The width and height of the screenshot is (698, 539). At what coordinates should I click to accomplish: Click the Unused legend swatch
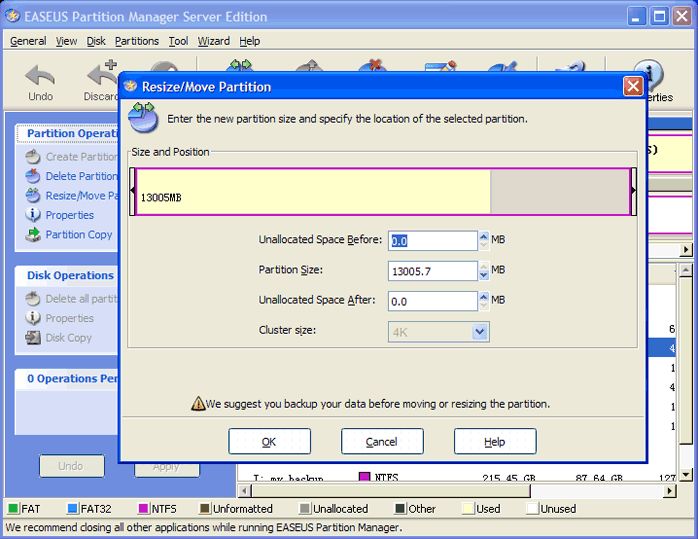(532, 508)
